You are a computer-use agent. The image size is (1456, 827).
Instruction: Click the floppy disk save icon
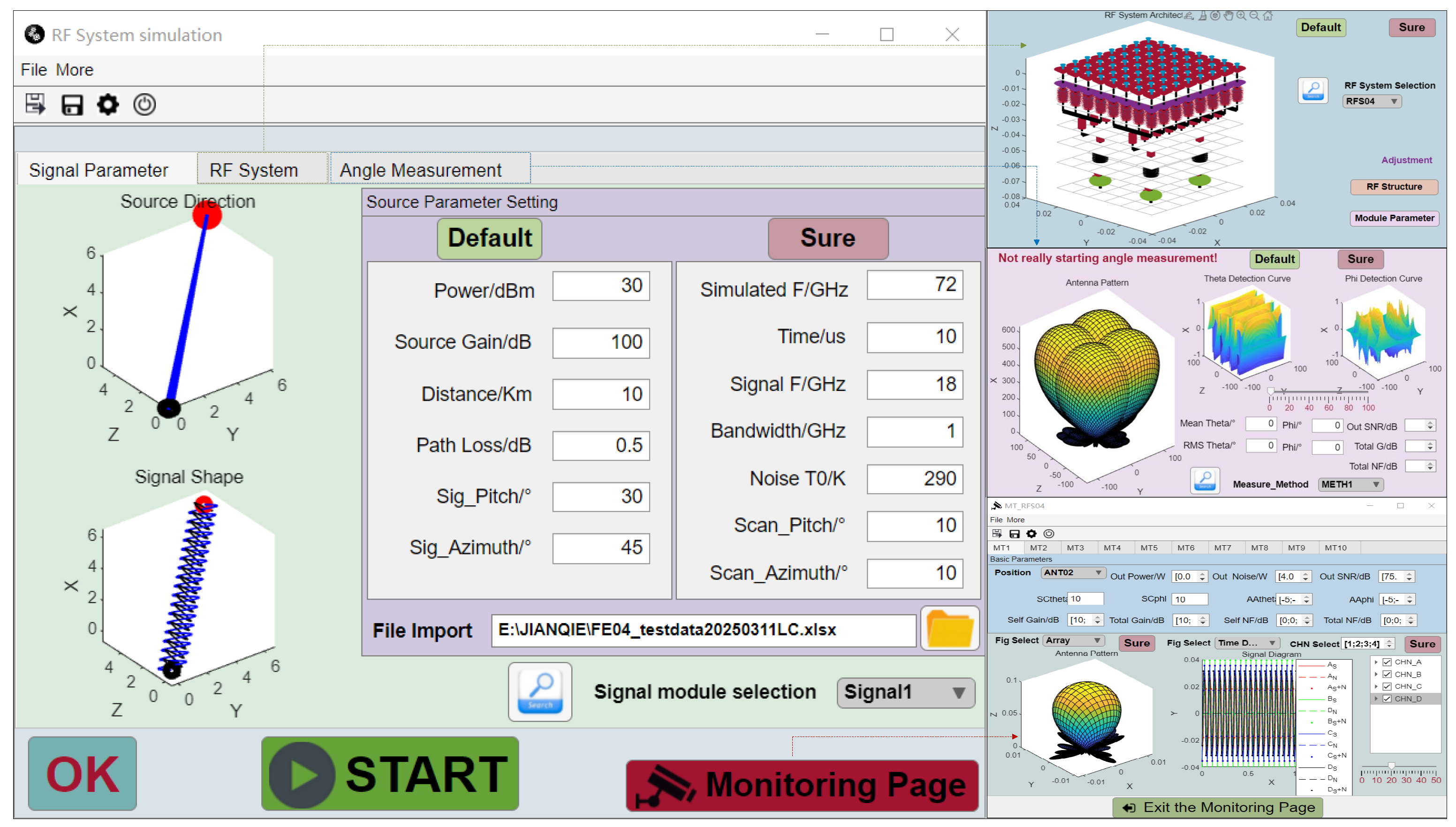pos(72,105)
